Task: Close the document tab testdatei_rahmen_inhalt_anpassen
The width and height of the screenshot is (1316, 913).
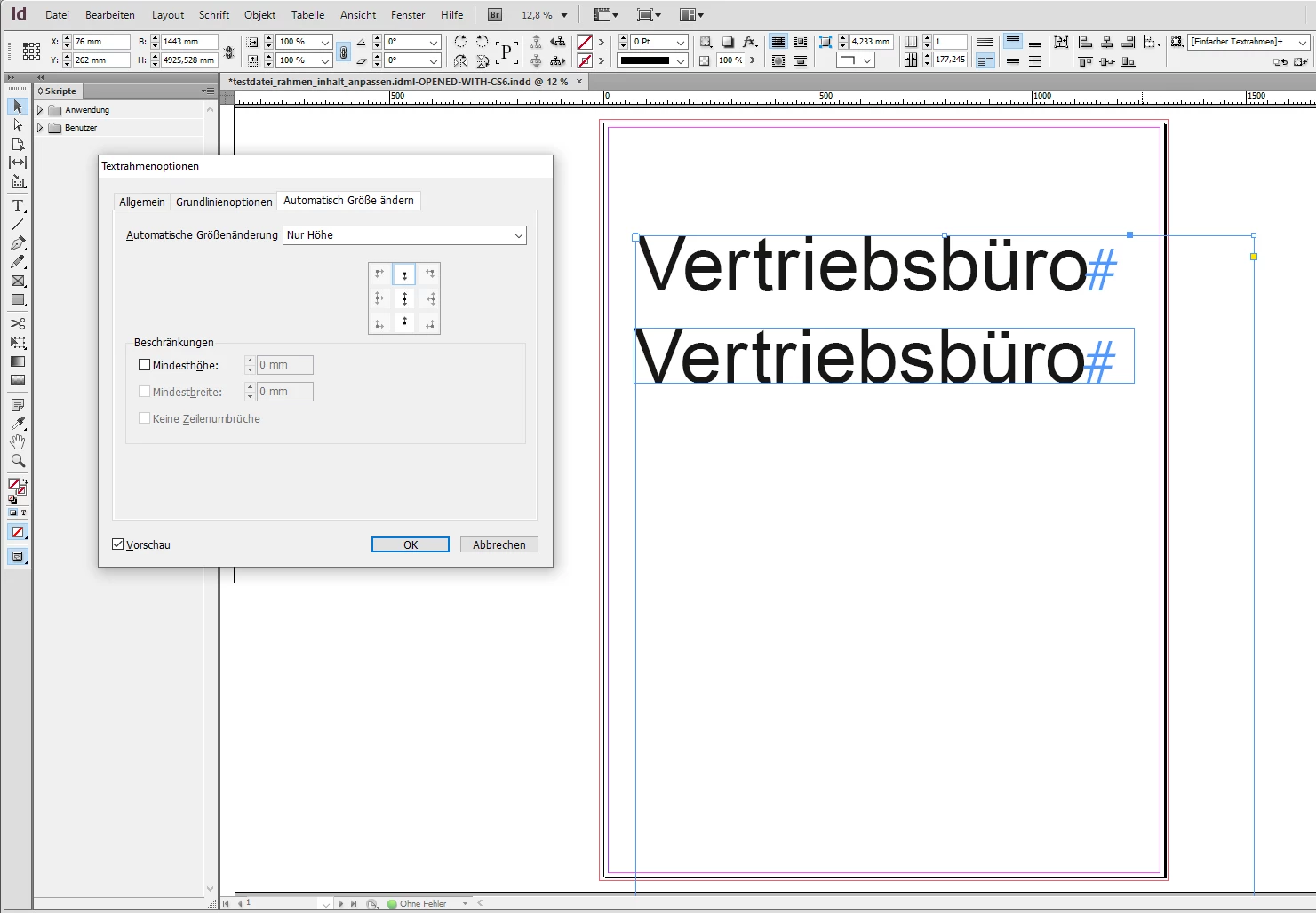Action: 579,82
